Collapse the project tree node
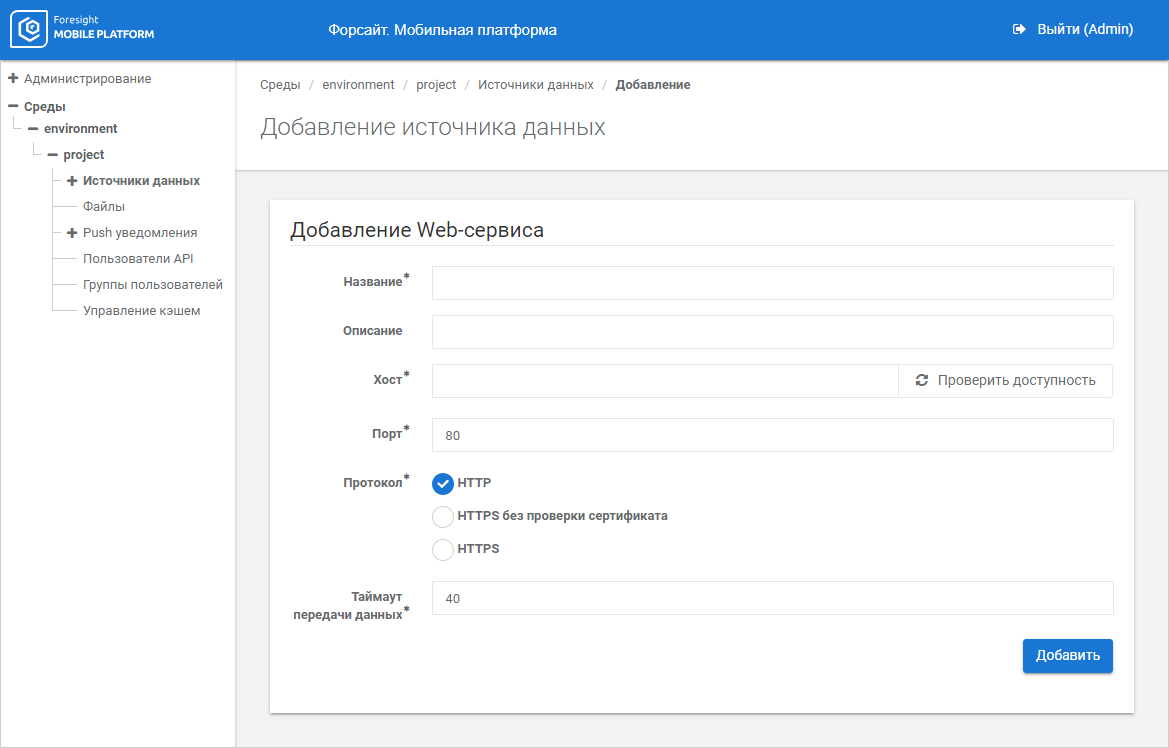 point(52,155)
